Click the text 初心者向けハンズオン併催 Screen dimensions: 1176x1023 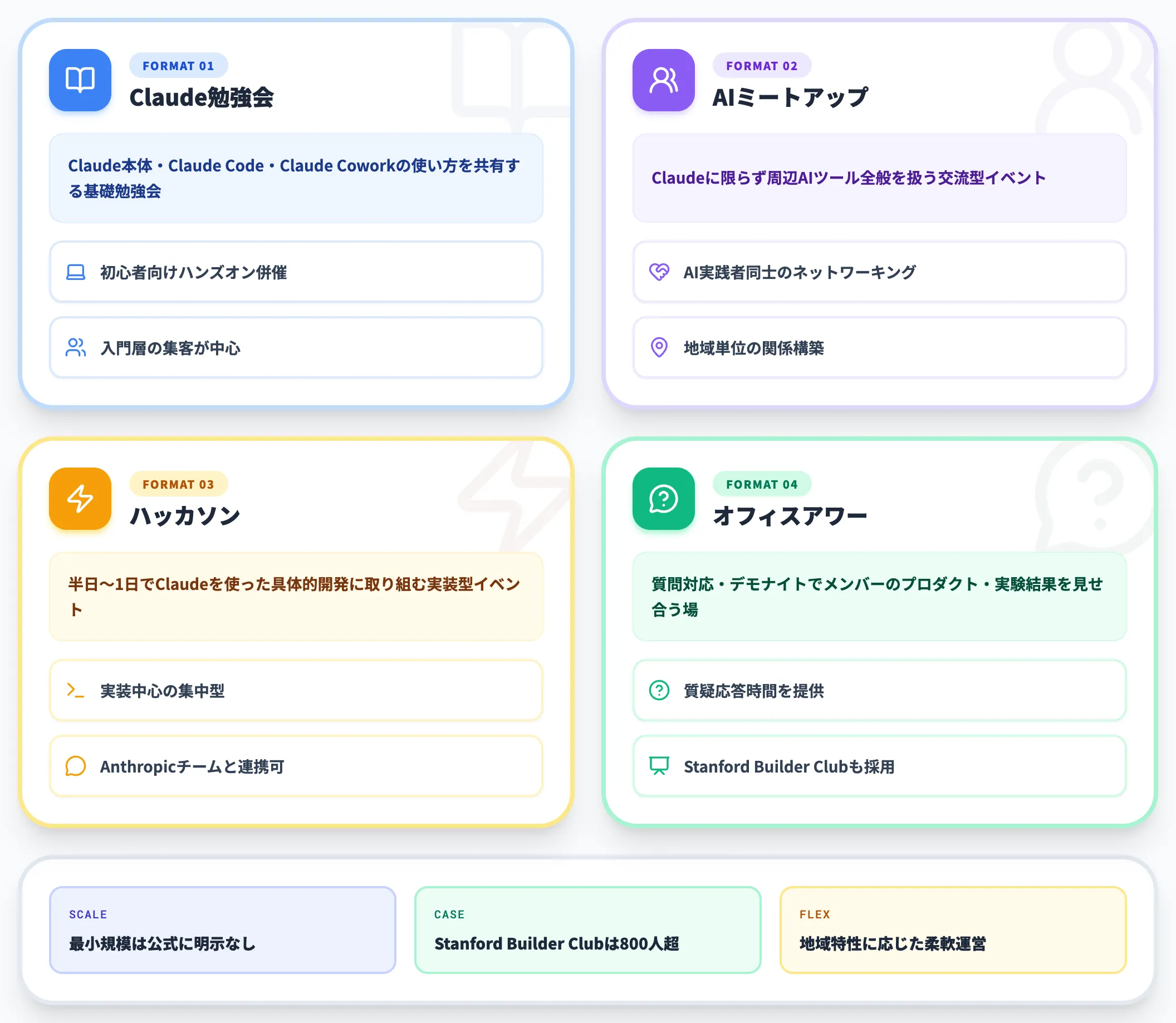click(194, 273)
